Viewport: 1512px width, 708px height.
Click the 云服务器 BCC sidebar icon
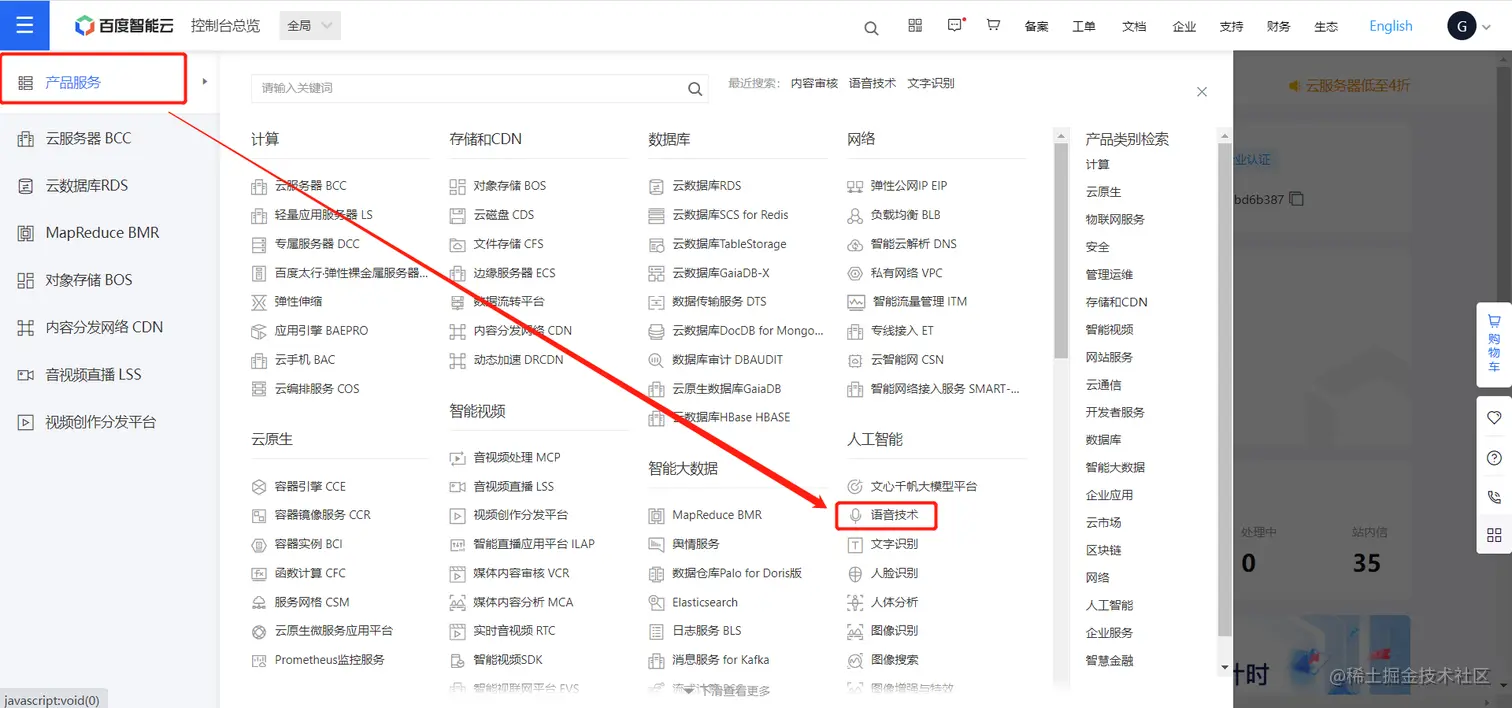tap(26, 139)
